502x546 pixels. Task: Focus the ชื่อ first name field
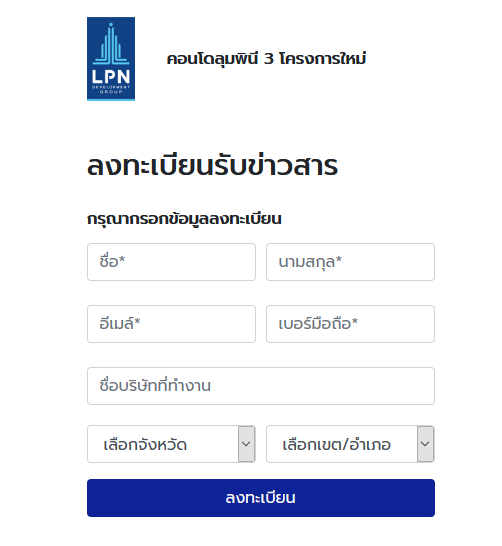tap(171, 262)
